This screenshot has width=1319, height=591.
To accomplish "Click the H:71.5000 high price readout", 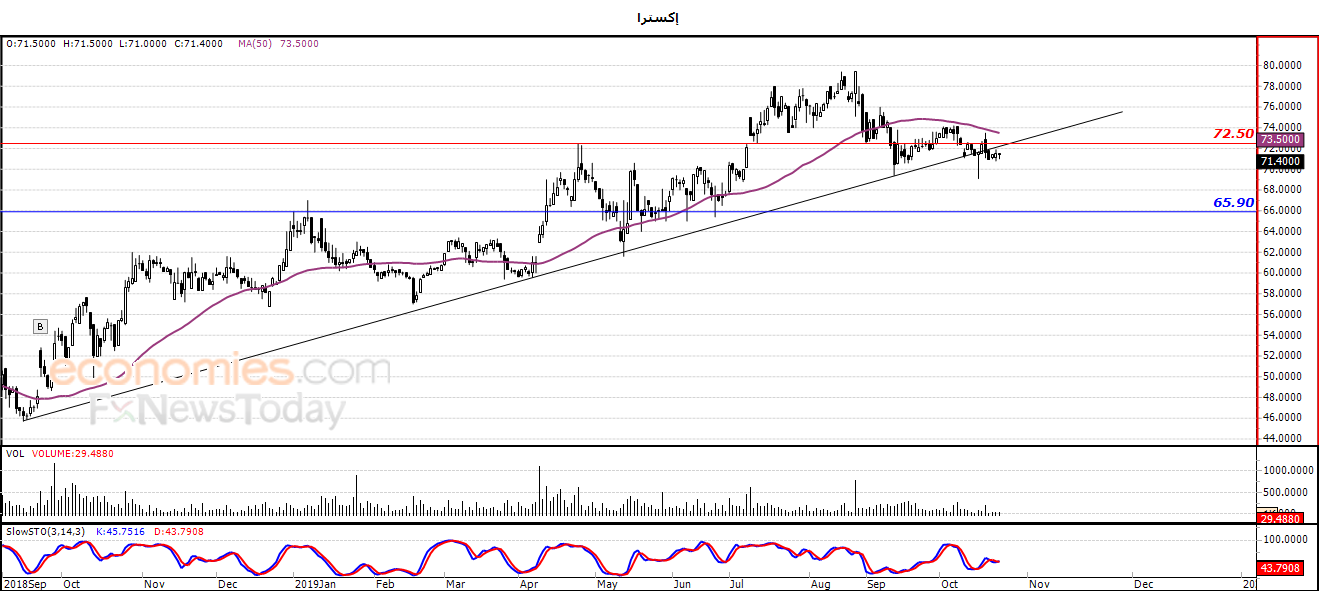I will coord(89,44).
